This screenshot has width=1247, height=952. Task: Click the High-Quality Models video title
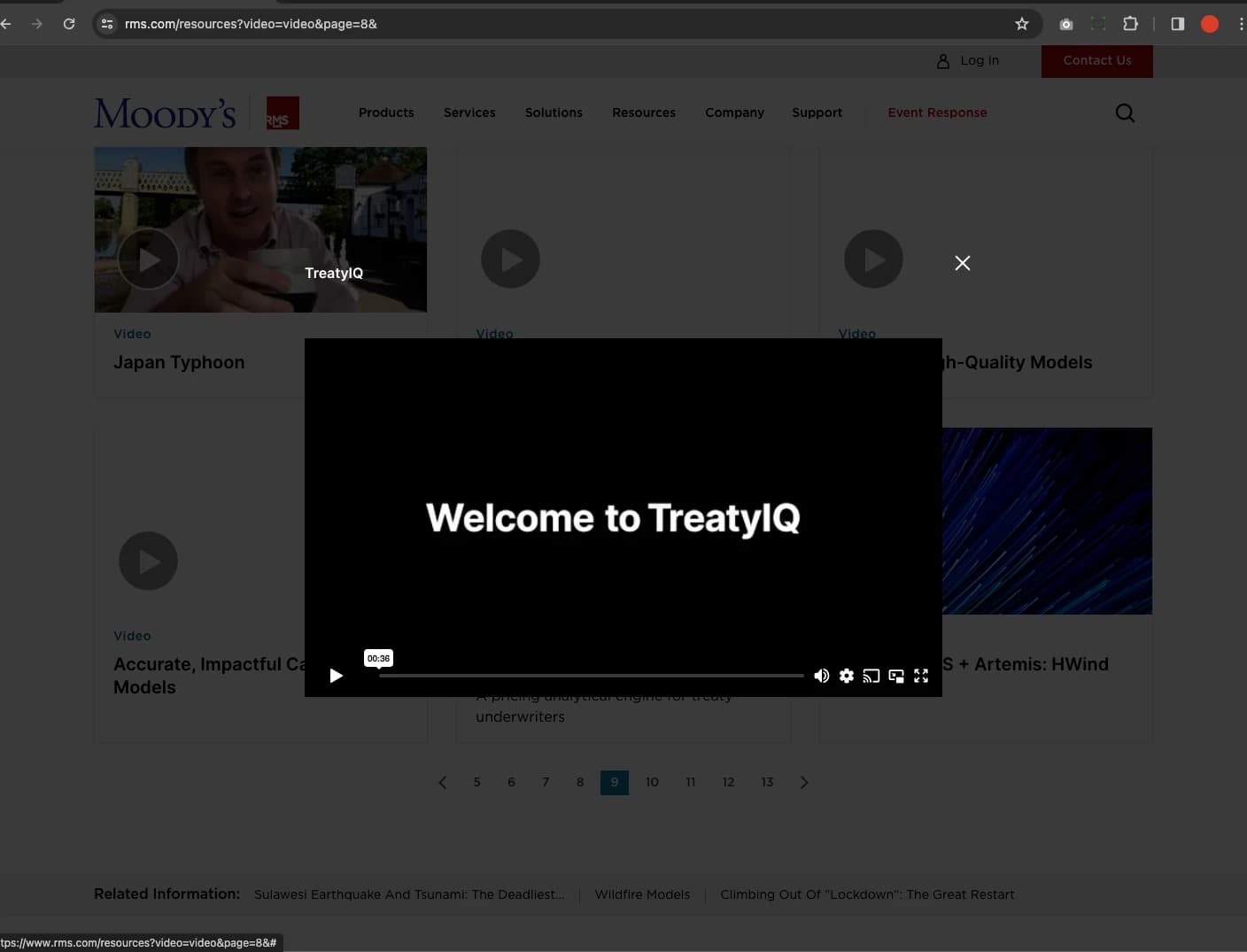pyautogui.click(x=1018, y=362)
